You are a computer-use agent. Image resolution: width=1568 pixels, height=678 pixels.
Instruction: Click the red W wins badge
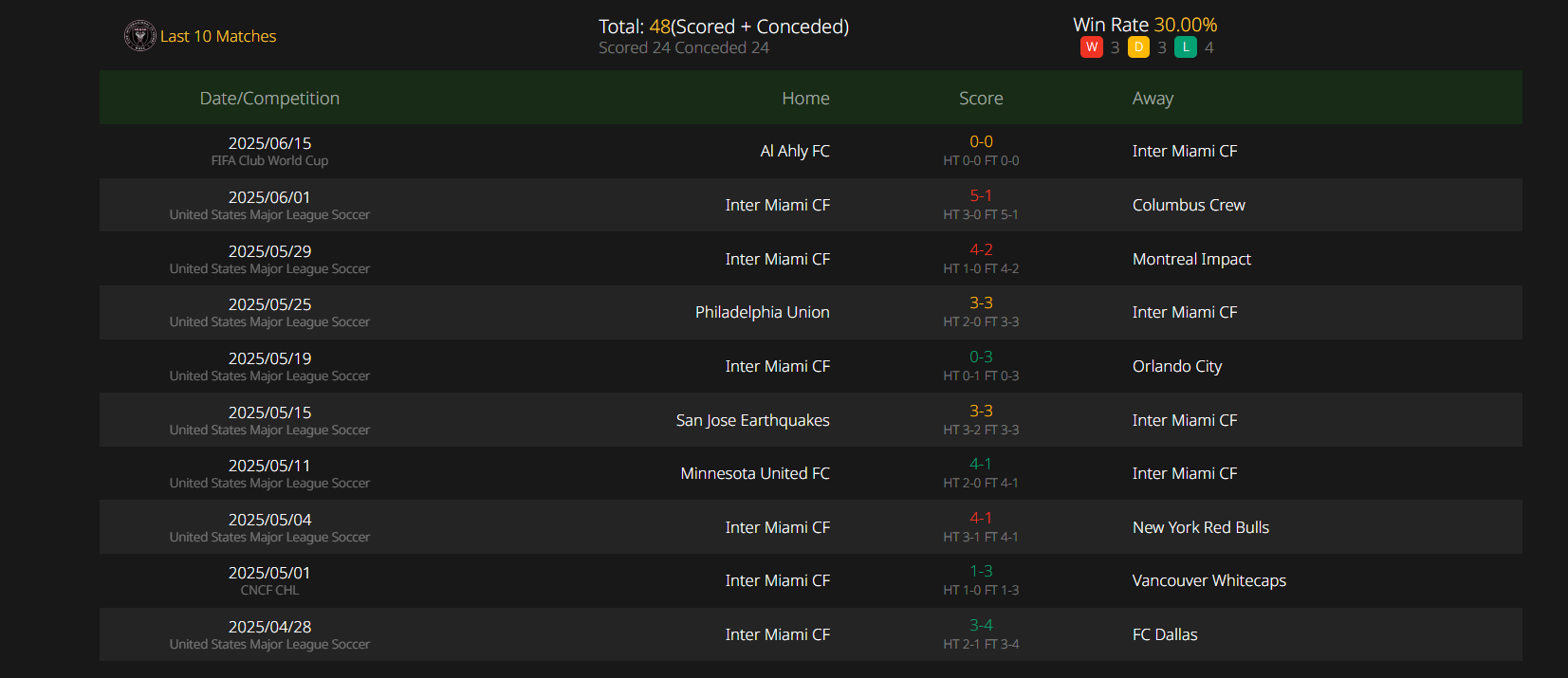tap(1092, 47)
